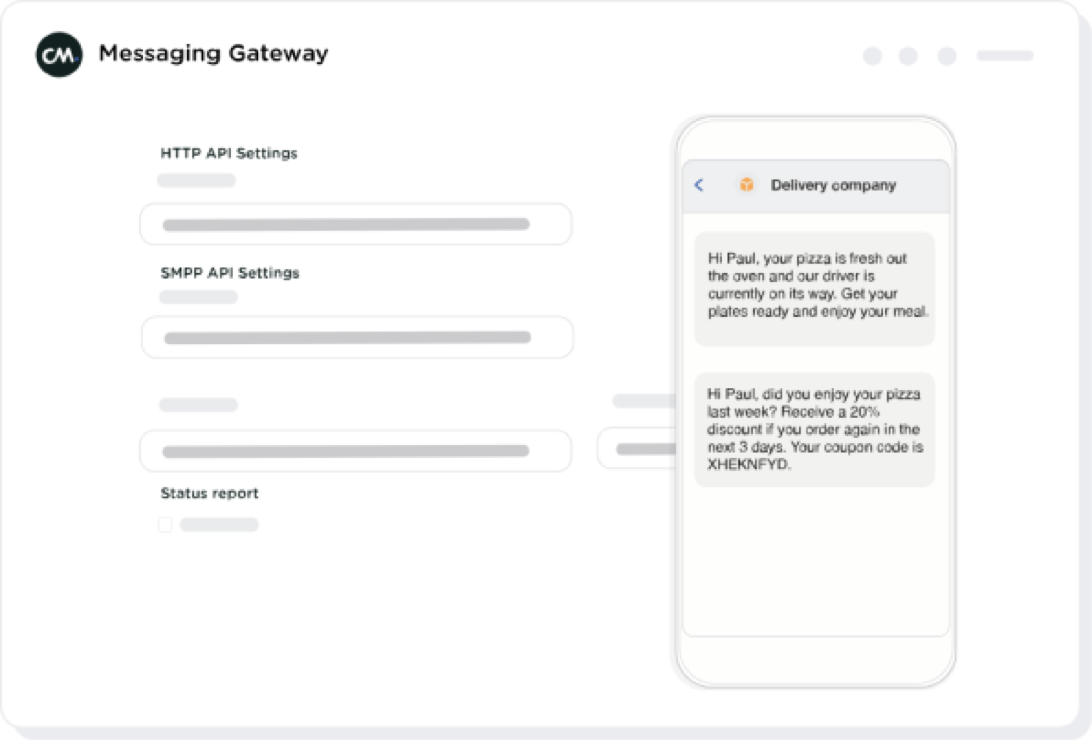Tap the back chevron in the phone header
Screen dimensions: 1092x740
point(699,185)
